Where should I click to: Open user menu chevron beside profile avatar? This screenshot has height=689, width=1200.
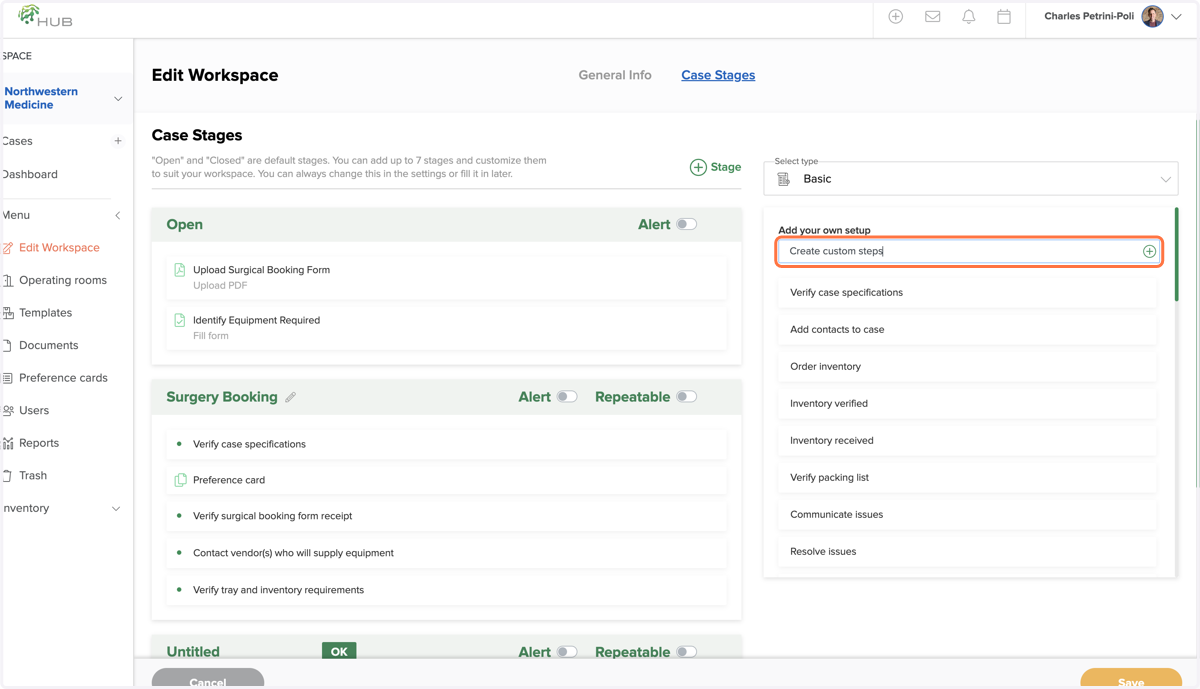click(1177, 17)
